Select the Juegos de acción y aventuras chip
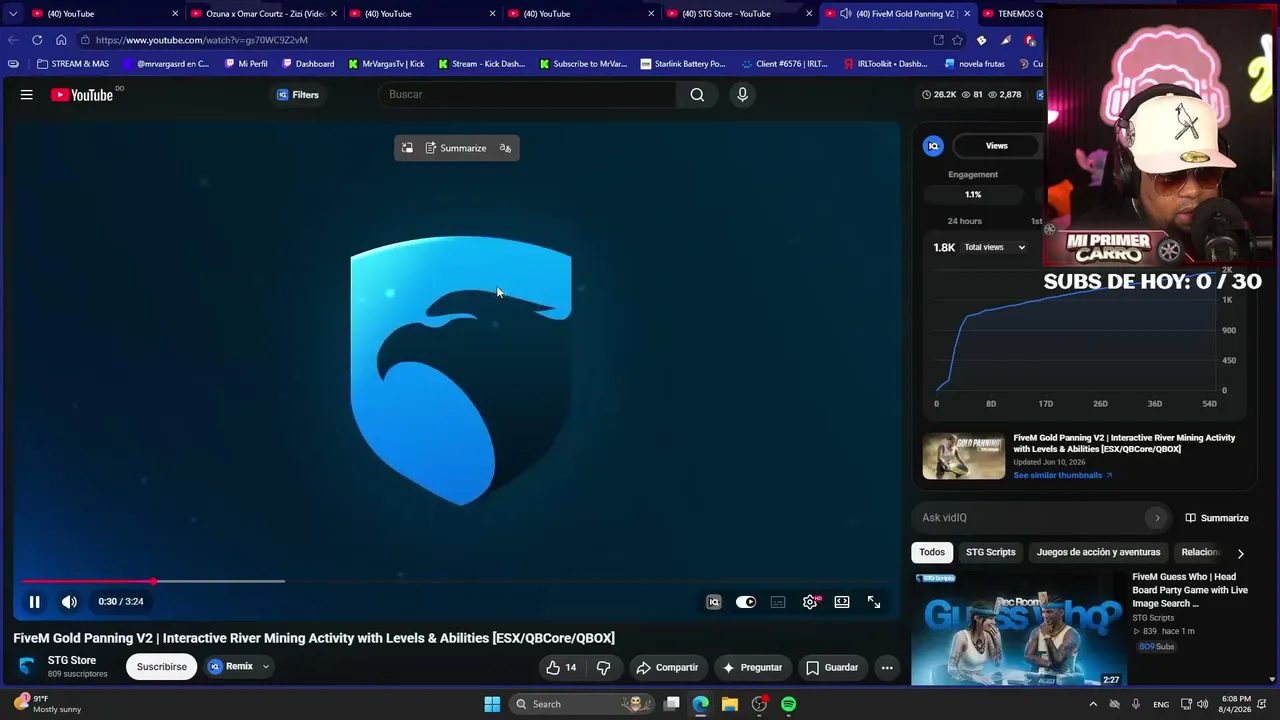1280x720 pixels. [1098, 552]
